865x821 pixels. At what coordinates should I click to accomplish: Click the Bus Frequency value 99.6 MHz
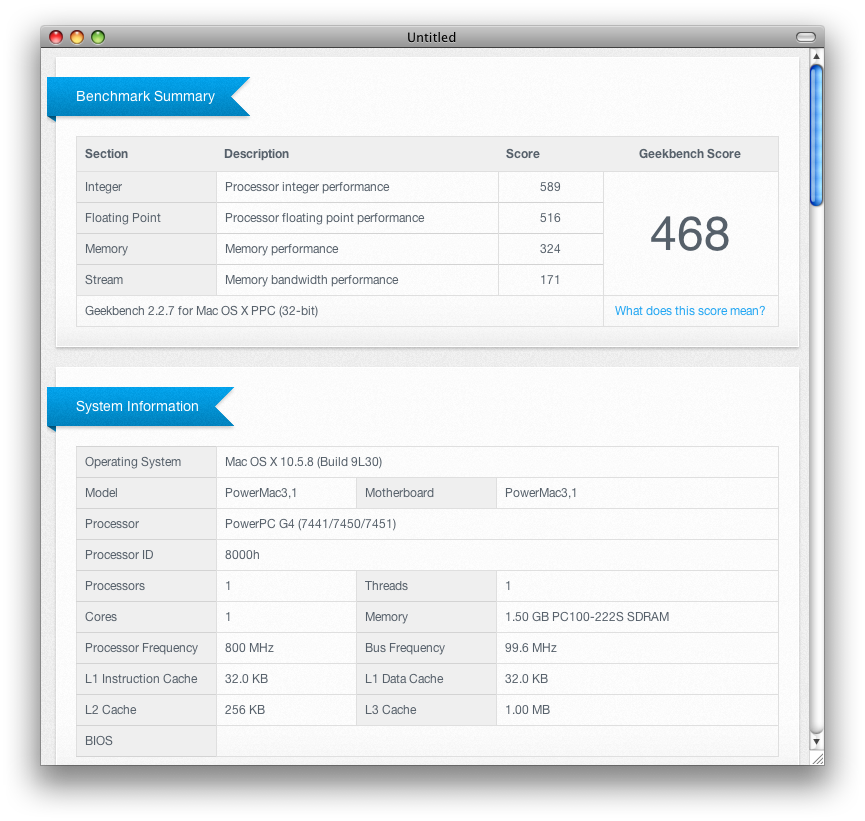click(531, 648)
